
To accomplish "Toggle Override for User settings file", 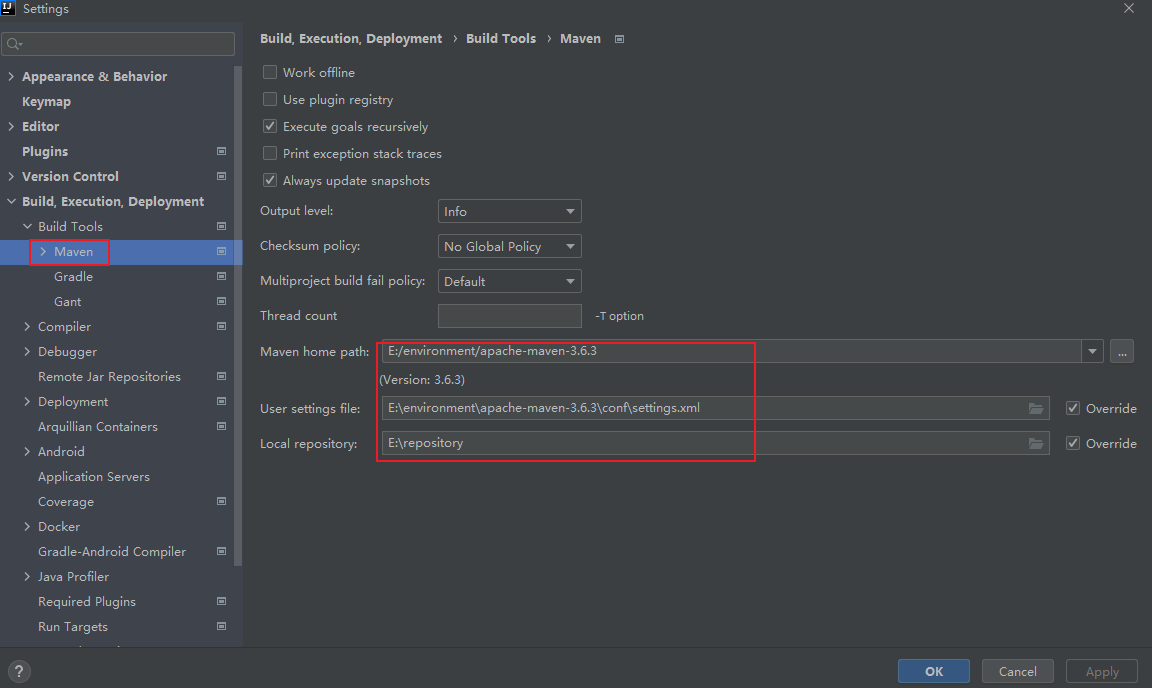I will [x=1073, y=408].
